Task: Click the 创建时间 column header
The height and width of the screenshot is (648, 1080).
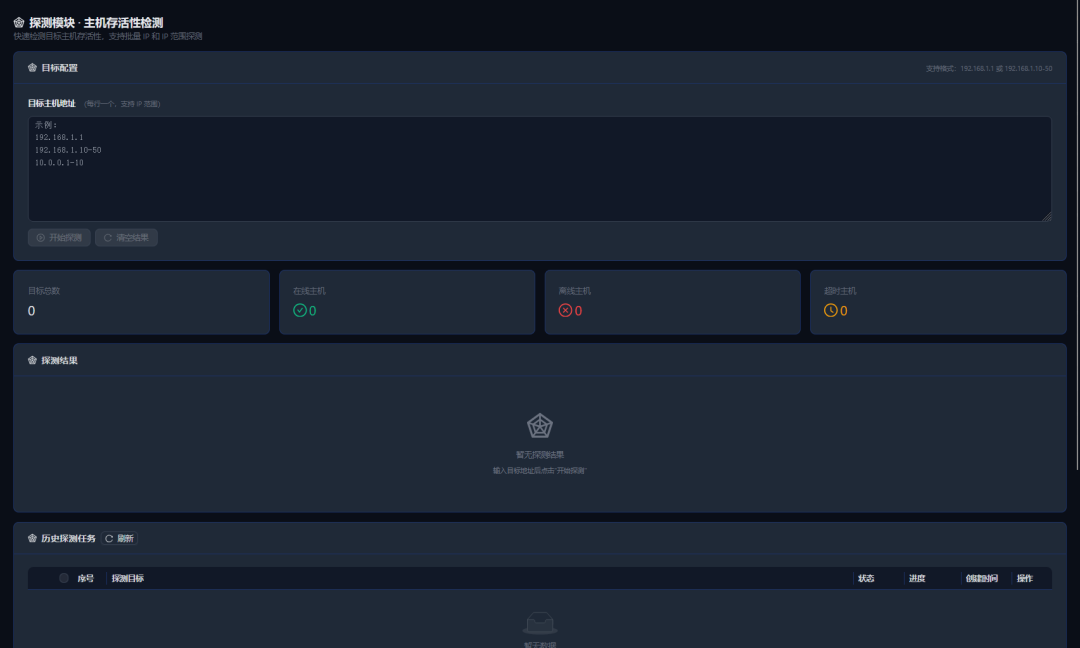Action: point(981,578)
